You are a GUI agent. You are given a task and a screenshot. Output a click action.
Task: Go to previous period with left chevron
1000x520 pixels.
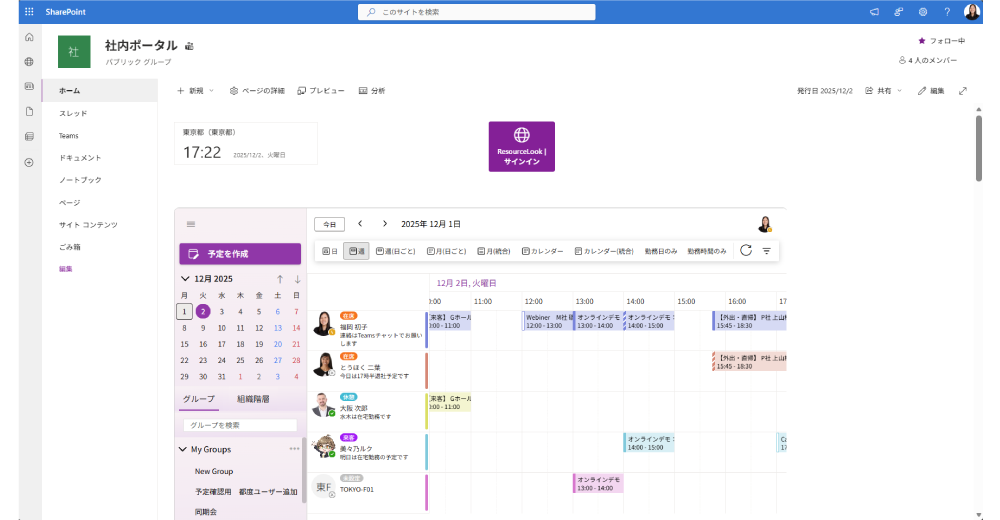pyautogui.click(x=360, y=224)
